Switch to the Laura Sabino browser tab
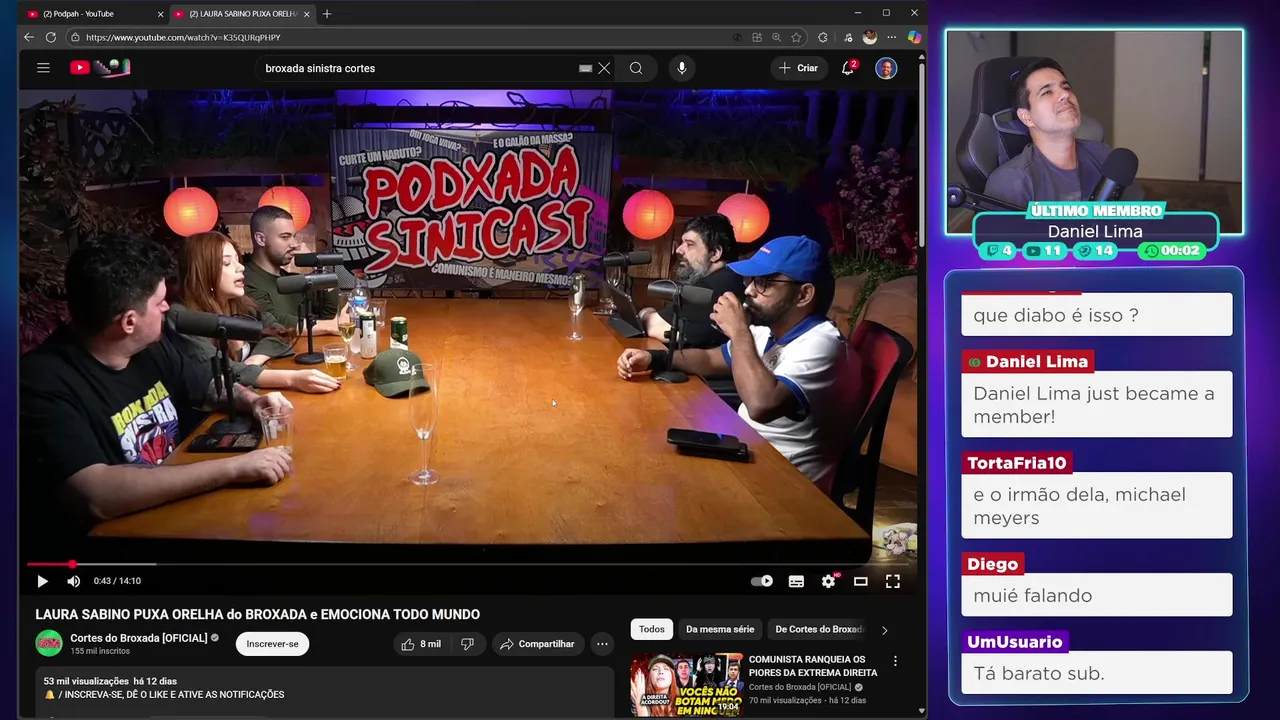Screen dimensions: 1280x720 tap(243, 14)
